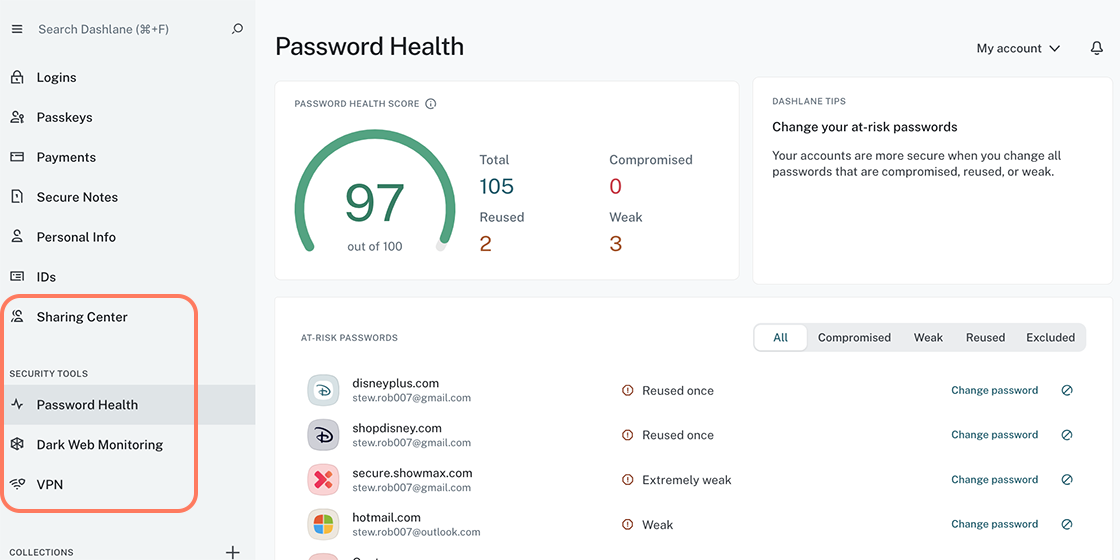Click the Logins lock icon in the sidebar

[17, 77]
